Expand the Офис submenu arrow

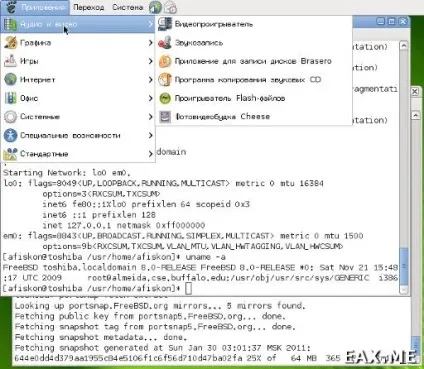click(150, 98)
